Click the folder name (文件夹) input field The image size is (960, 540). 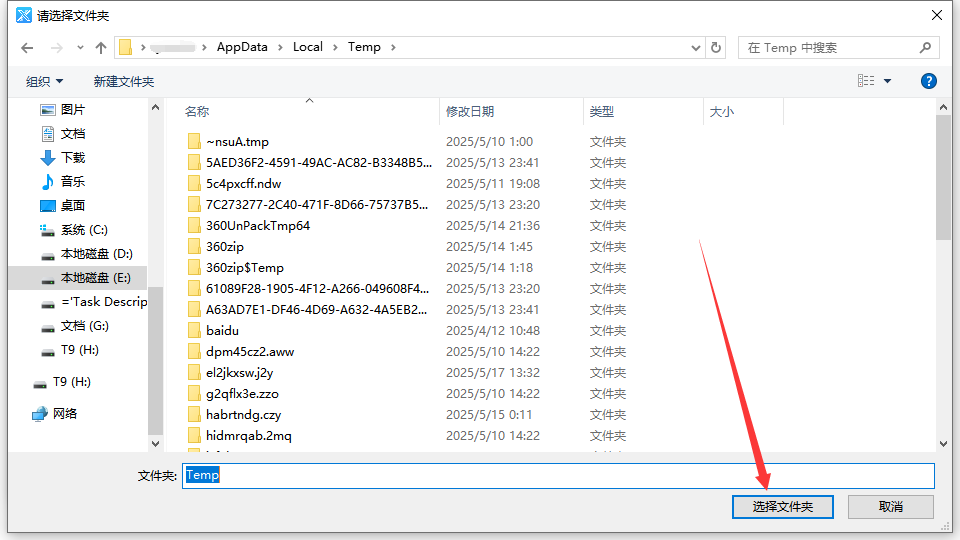[x=558, y=475]
